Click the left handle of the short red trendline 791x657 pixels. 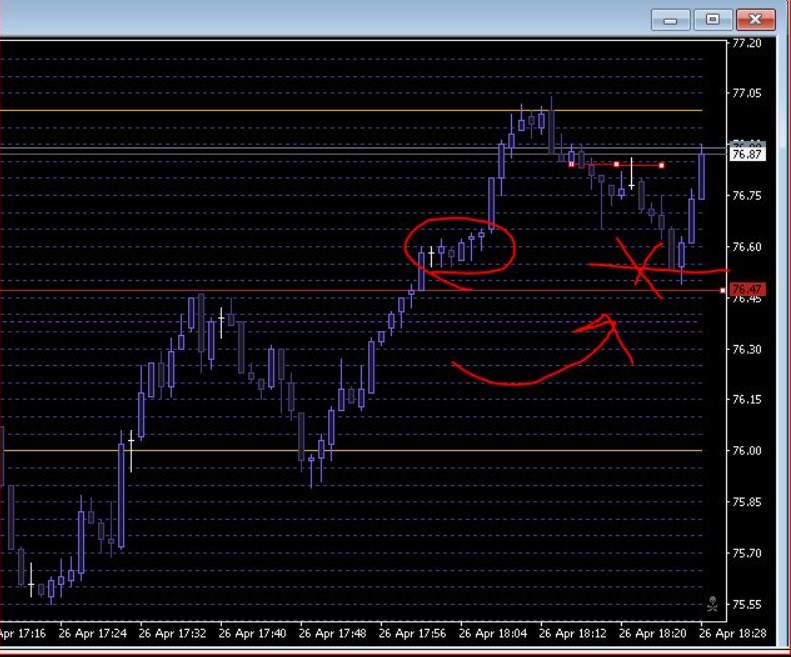(x=572, y=164)
